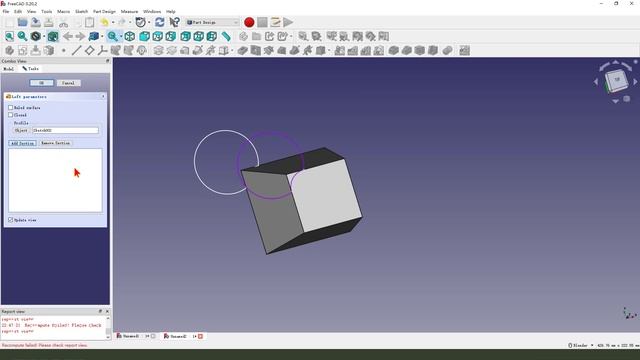Viewport: 640px width, 360px height.
Task: Click the Front view cube icon
Action: (x=144, y=36)
